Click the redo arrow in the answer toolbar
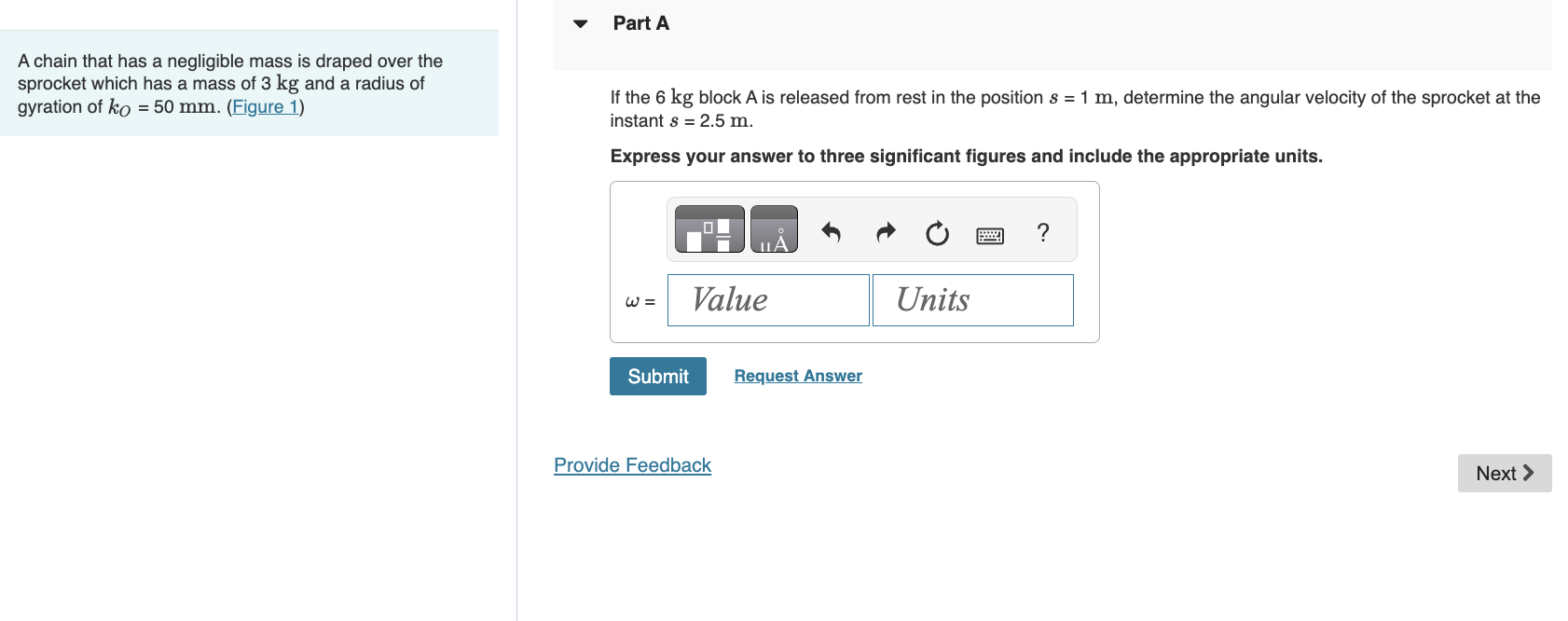The height and width of the screenshot is (621, 1568). (x=884, y=233)
